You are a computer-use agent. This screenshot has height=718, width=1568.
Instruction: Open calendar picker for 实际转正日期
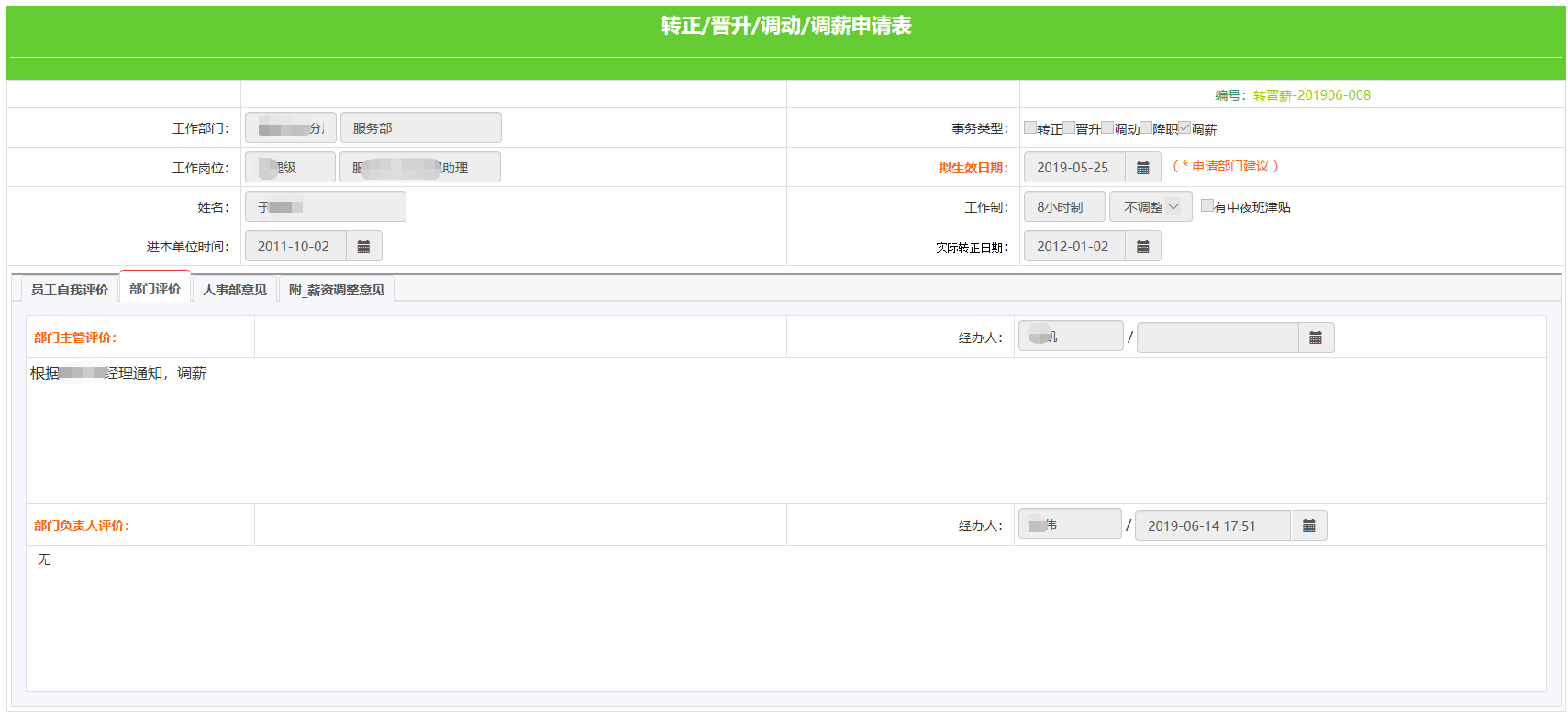tap(1142, 247)
